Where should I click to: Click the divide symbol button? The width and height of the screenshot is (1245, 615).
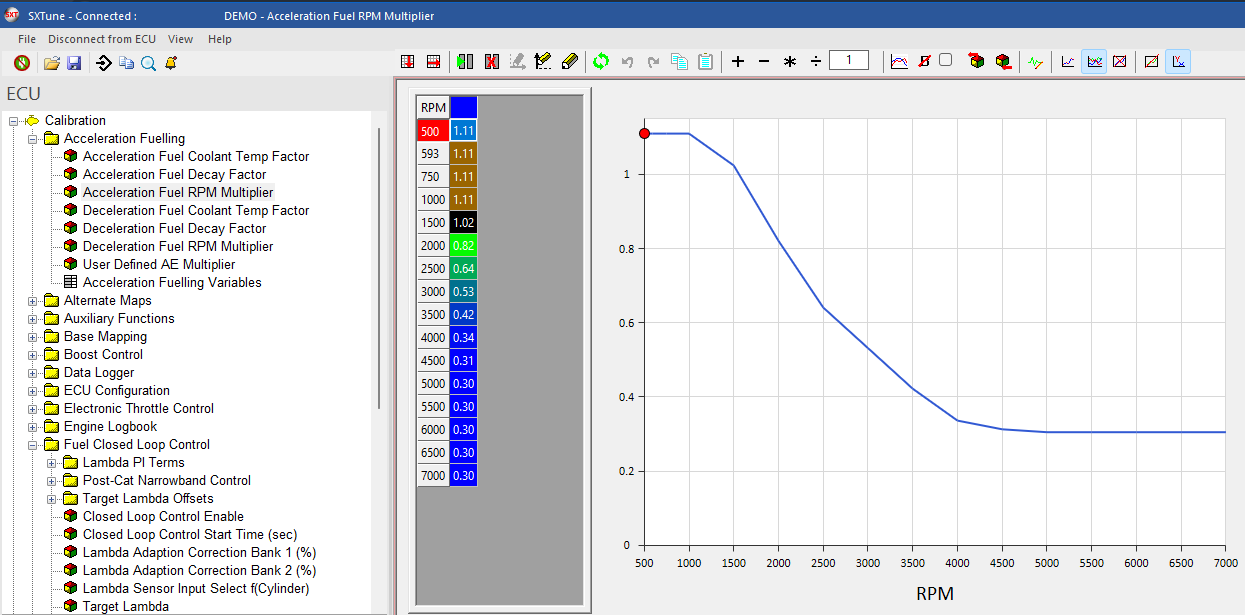816,61
